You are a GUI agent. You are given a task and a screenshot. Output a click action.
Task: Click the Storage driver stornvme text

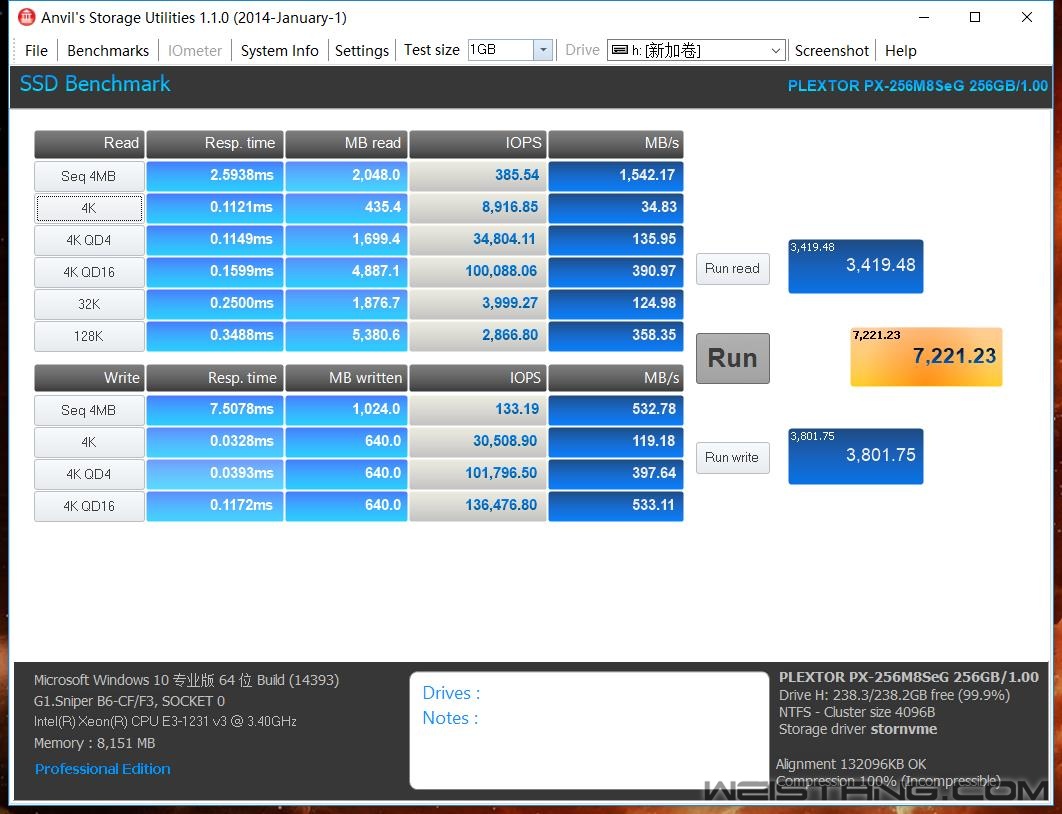coord(858,729)
